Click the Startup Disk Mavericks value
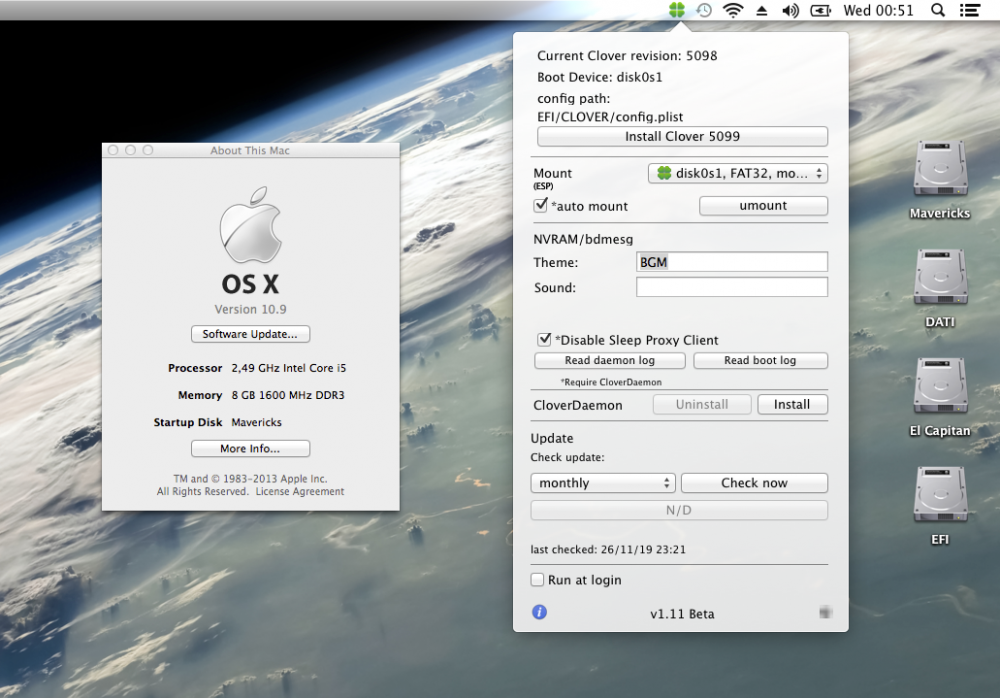The height and width of the screenshot is (698, 1000). point(256,422)
